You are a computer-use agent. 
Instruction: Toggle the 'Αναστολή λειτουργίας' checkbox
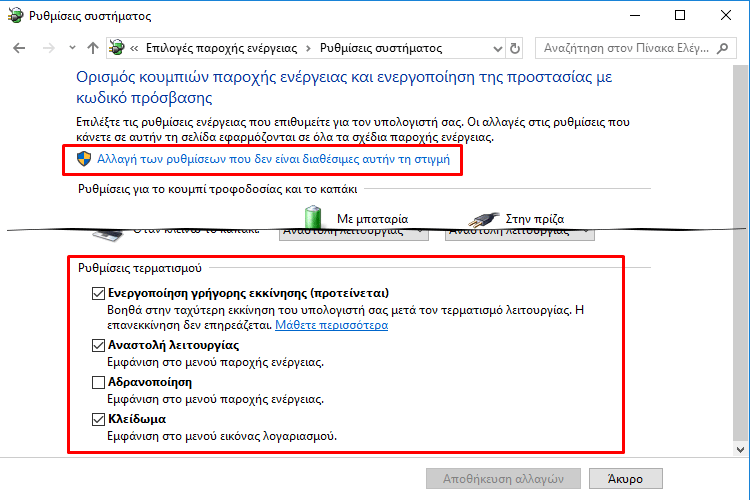(x=98, y=345)
